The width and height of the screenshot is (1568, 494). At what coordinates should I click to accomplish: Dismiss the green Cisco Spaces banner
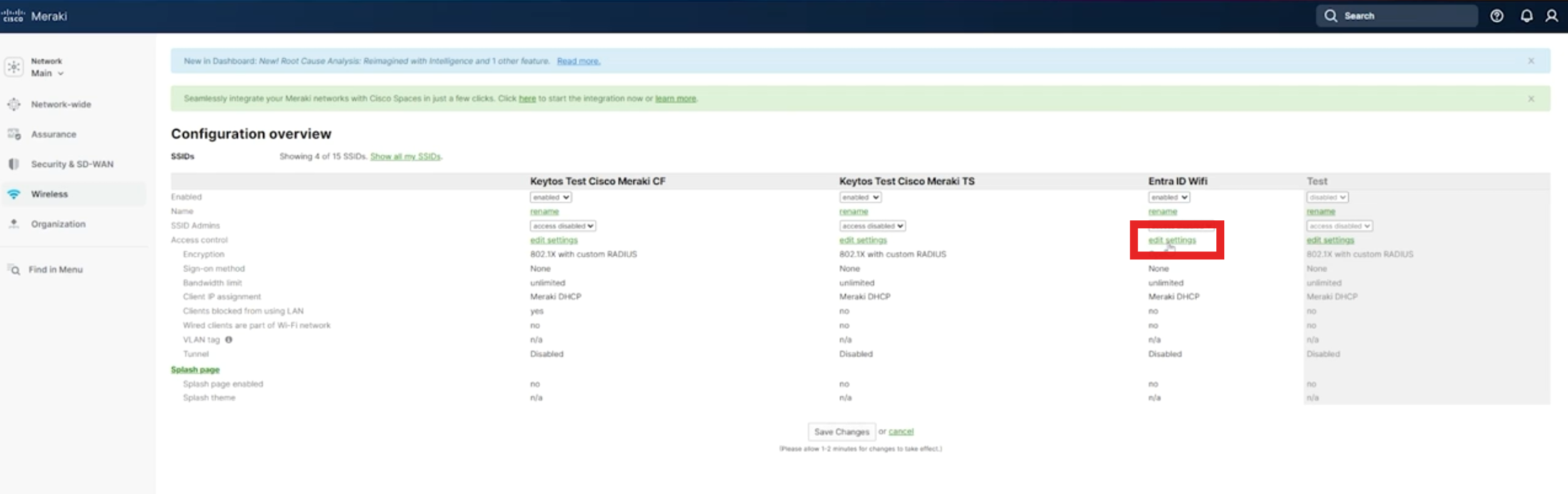(x=1531, y=98)
